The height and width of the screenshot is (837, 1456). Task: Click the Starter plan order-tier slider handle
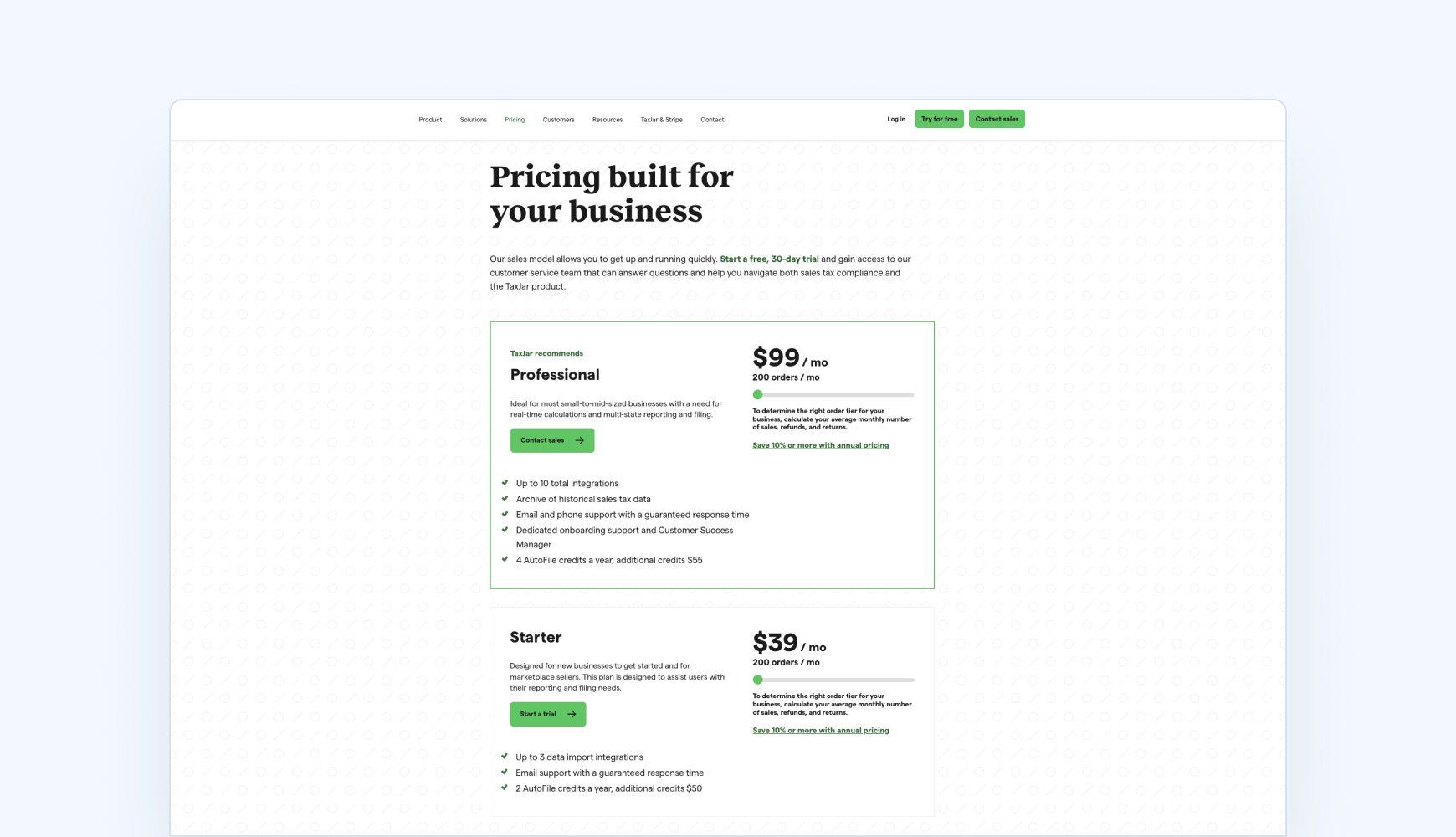757,680
